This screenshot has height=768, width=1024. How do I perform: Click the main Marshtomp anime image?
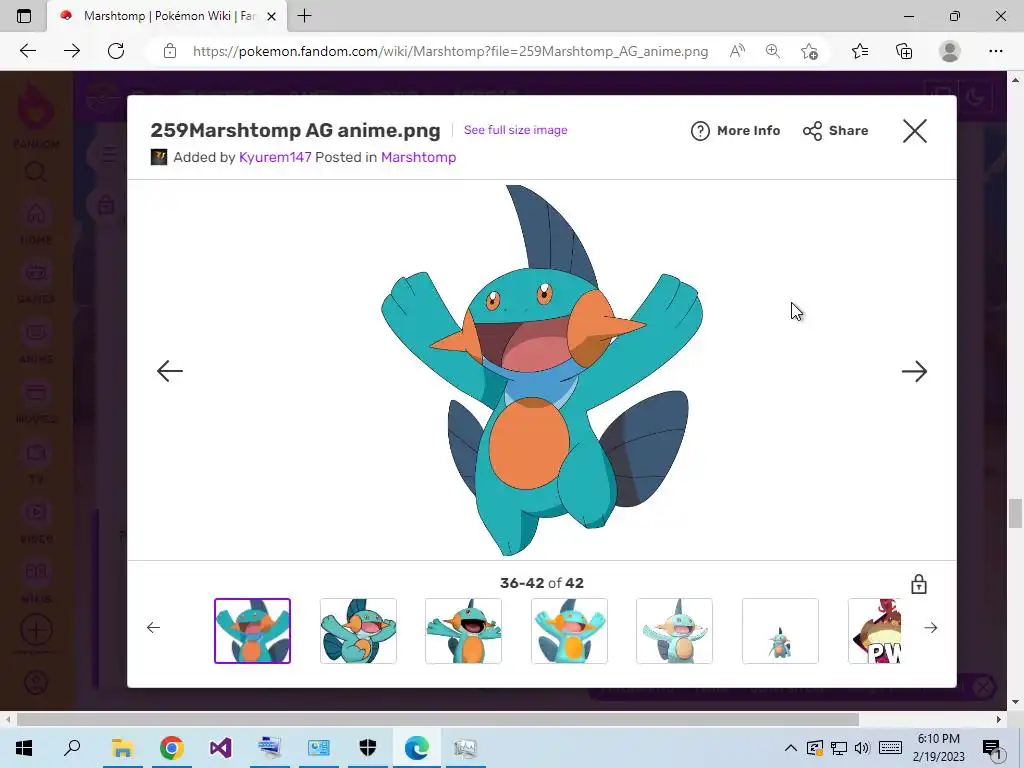(x=542, y=370)
